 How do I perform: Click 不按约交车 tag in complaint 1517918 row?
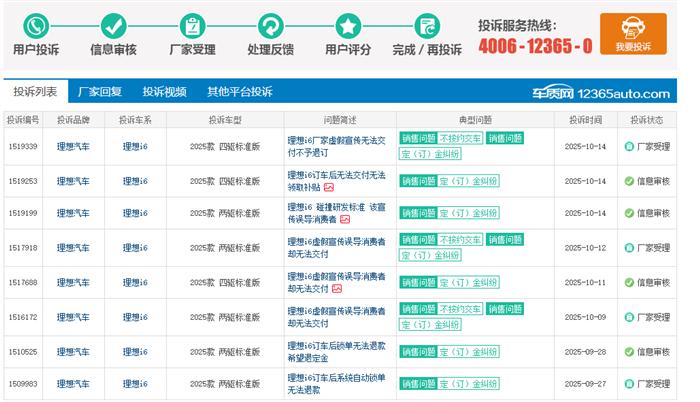pyautogui.click(x=461, y=240)
